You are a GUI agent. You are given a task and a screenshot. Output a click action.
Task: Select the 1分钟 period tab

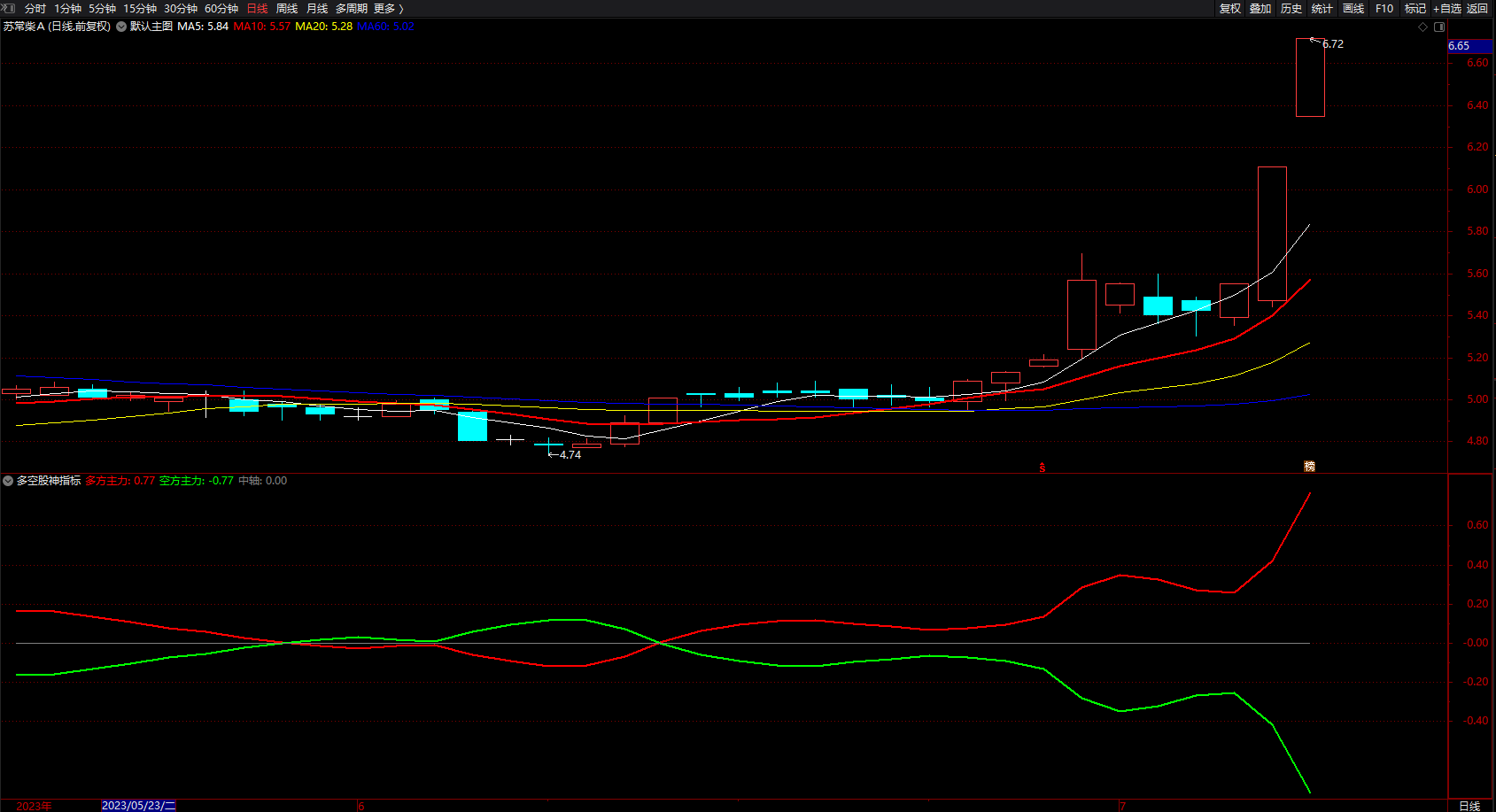(x=67, y=8)
